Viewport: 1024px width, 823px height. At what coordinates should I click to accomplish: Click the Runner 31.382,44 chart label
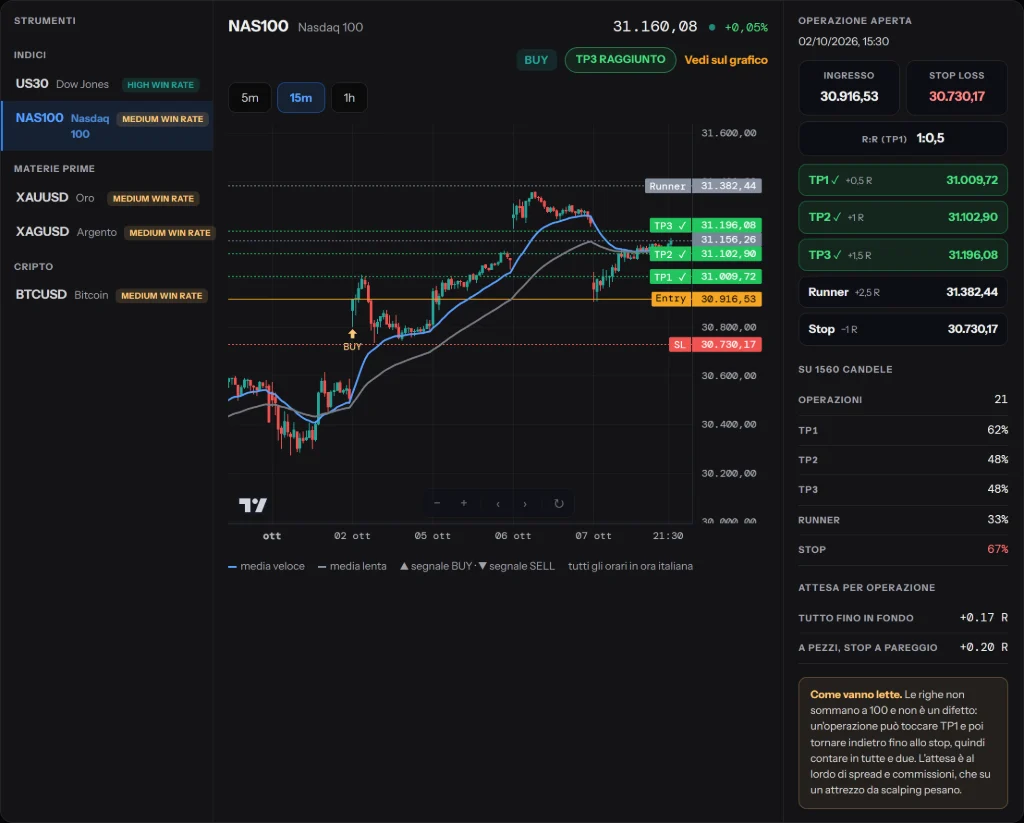click(703, 186)
